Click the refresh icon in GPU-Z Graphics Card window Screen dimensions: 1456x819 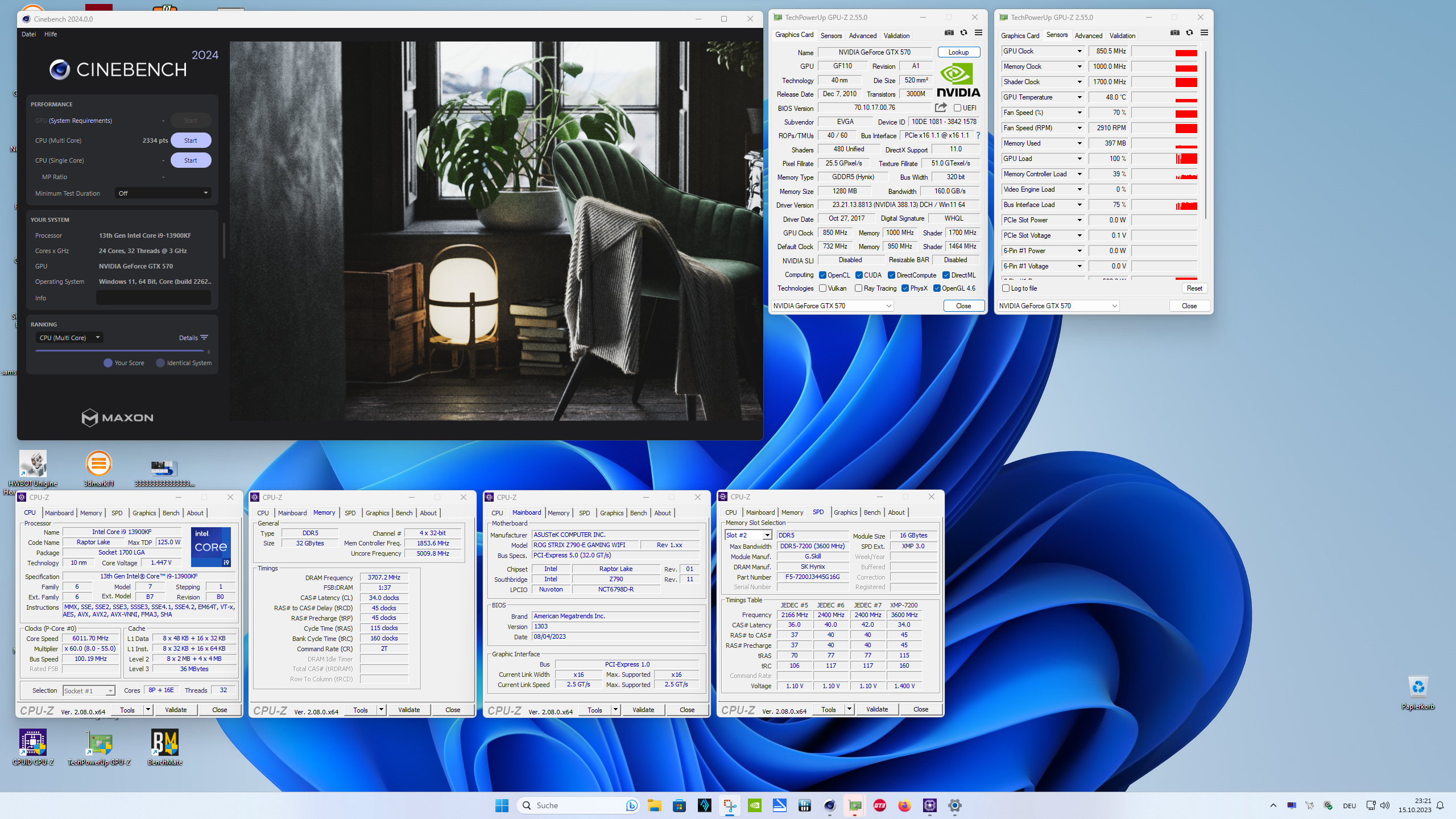963,33
